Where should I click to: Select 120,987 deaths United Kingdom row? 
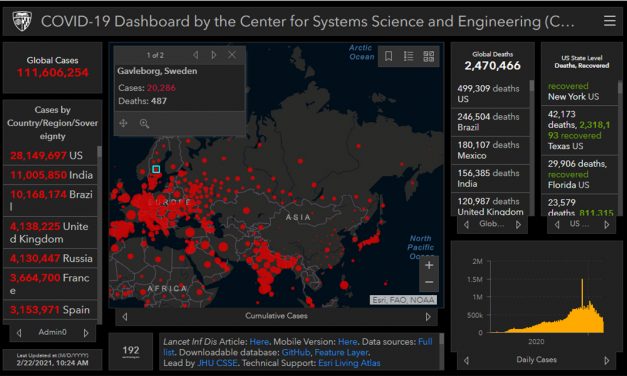coord(490,205)
